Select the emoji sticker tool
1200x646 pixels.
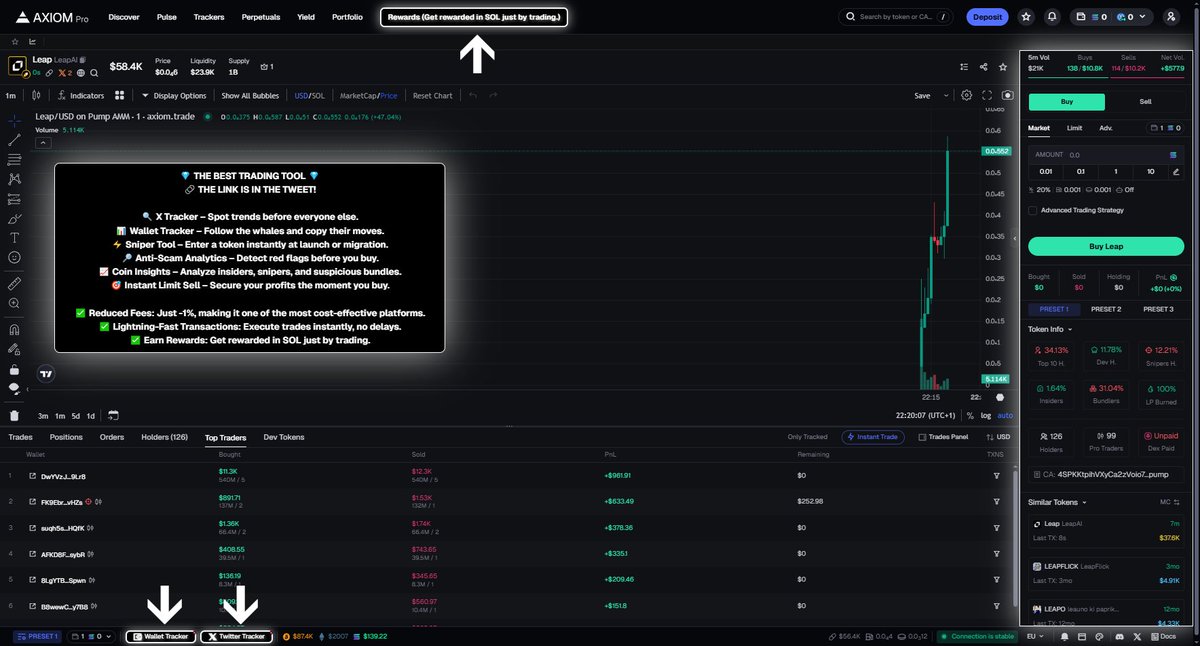pyautogui.click(x=14, y=258)
